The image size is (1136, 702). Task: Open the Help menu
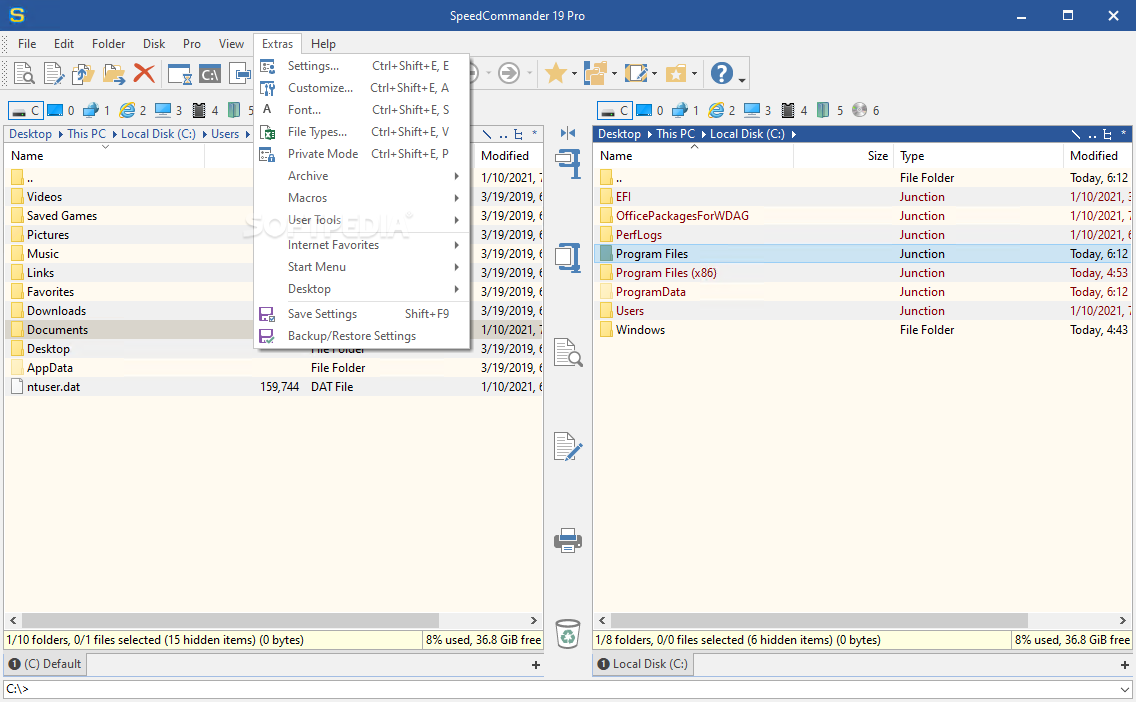(323, 43)
